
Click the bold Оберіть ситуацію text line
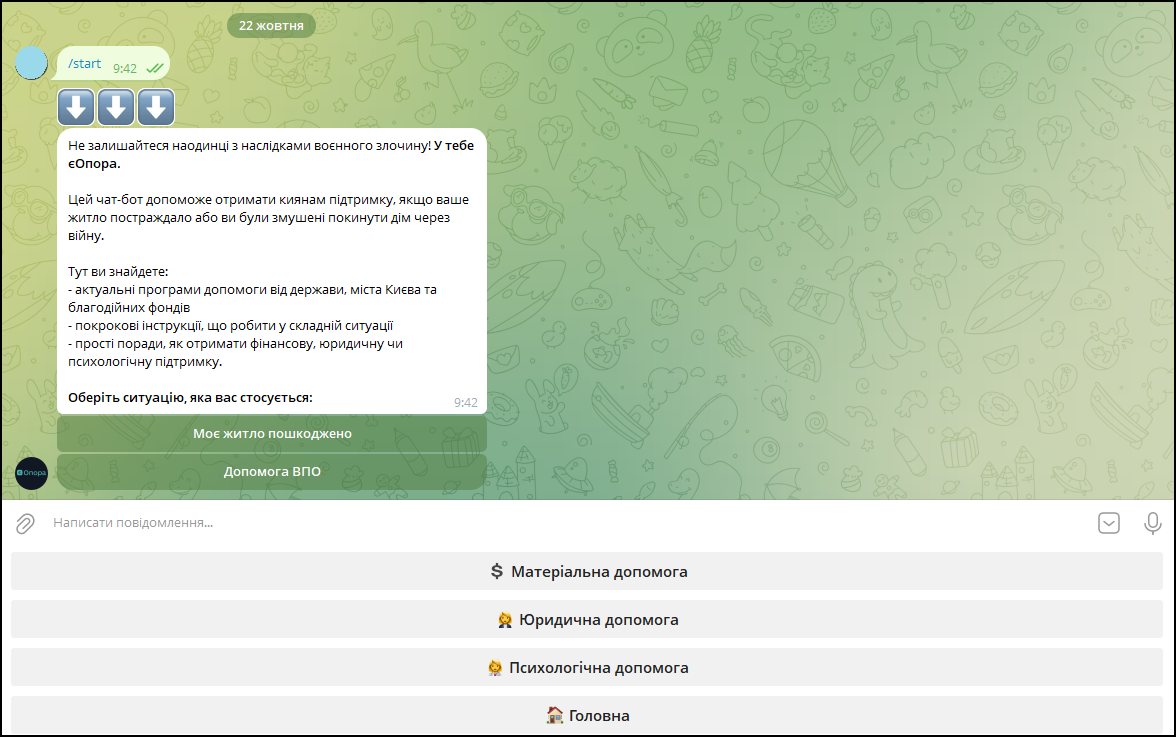click(x=190, y=398)
